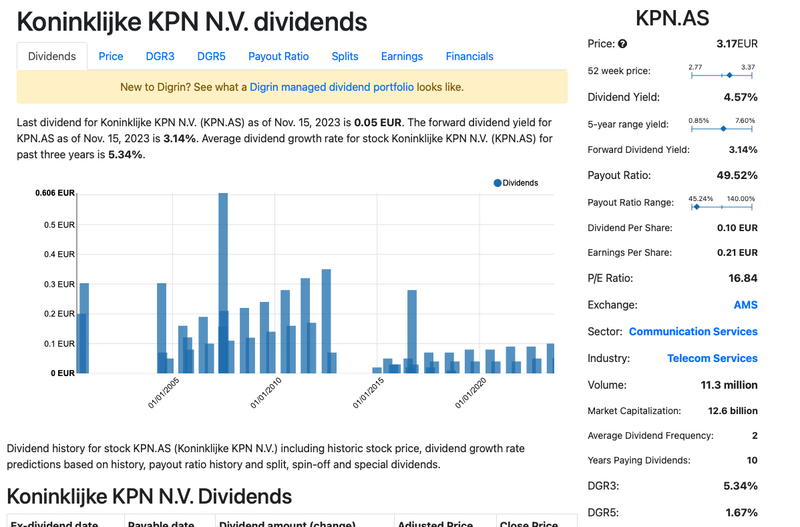The height and width of the screenshot is (527, 800).
Task: Click the 01/01/2020 axis label
Action: 471,393
